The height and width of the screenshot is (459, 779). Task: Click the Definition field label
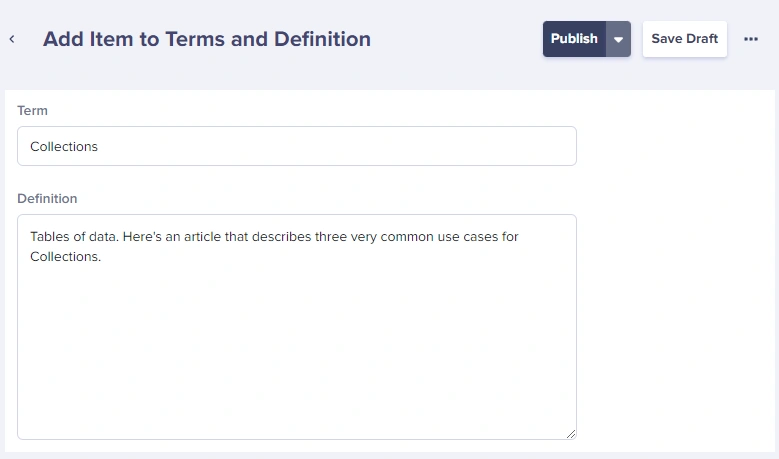[x=47, y=198]
